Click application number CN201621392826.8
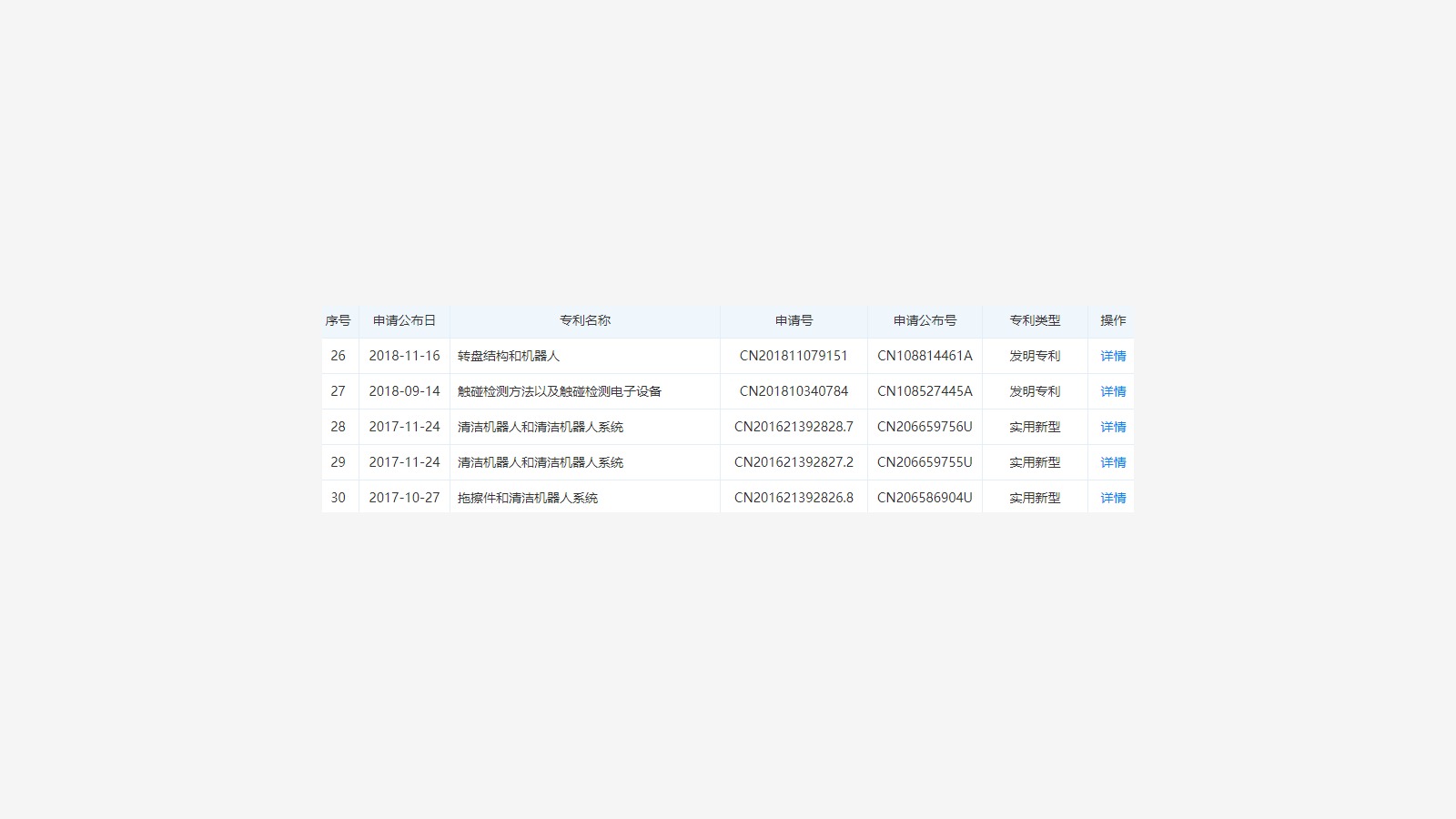 click(x=794, y=498)
